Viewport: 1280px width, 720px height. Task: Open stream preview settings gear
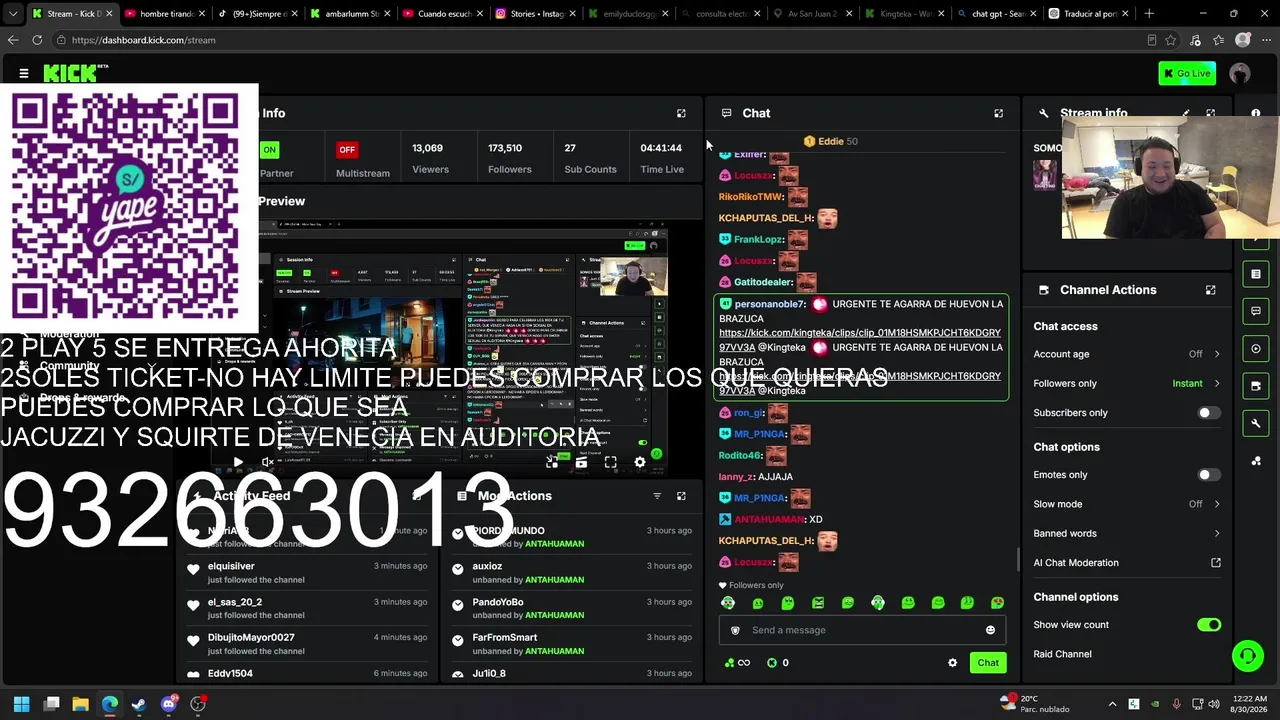640,462
